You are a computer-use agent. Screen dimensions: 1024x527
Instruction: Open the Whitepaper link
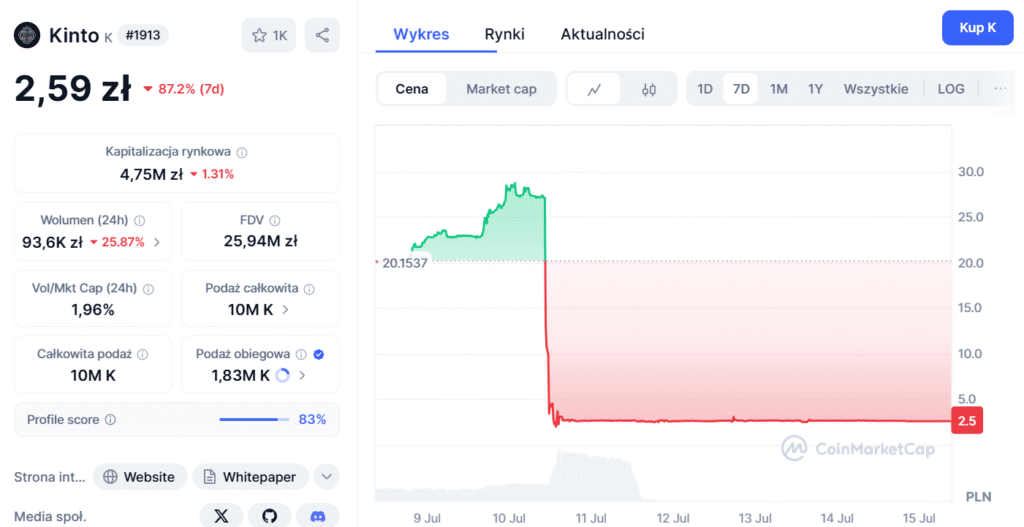click(249, 477)
